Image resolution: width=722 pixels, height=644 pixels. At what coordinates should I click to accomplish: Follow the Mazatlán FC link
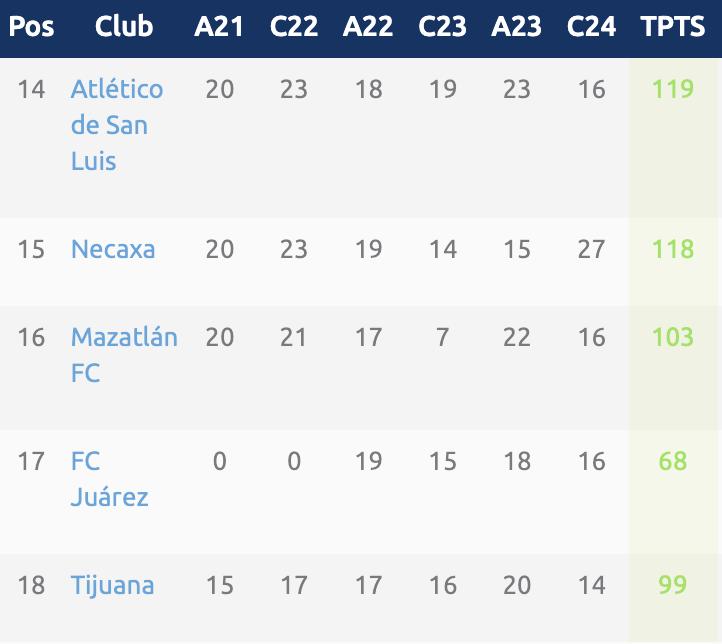pyautogui.click(x=123, y=355)
